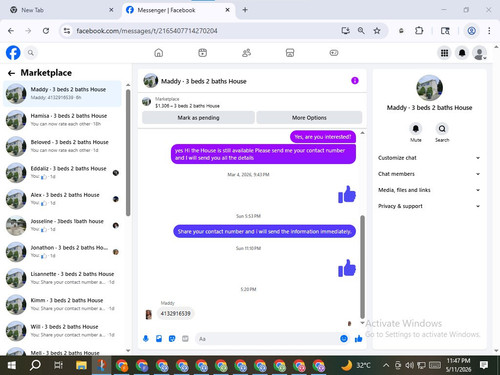Viewport: 500px width, 375px height.
Task: Open Maddy's large profile picture in right panel
Action: (429, 88)
